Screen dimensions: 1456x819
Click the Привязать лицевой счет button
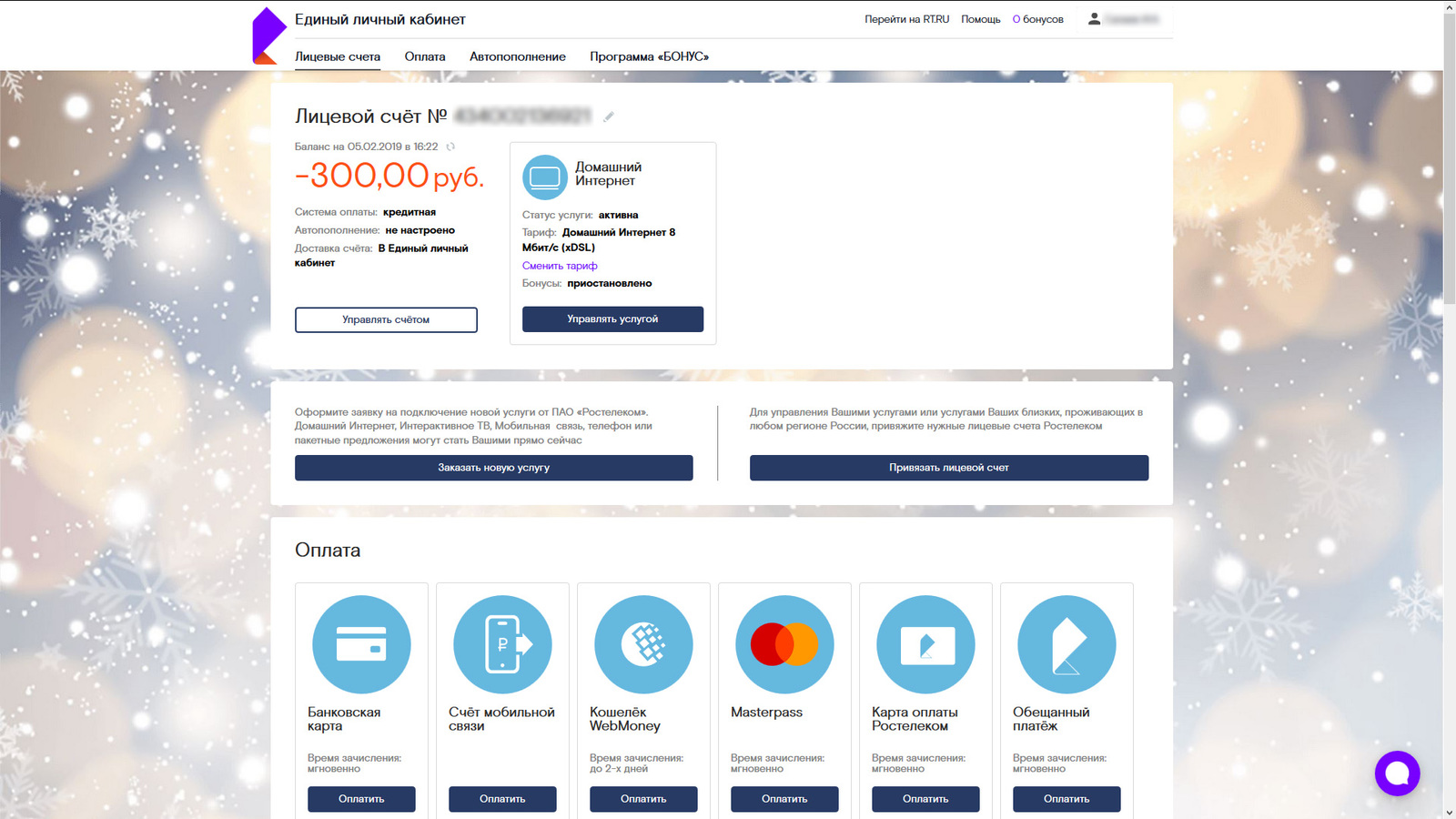click(949, 468)
